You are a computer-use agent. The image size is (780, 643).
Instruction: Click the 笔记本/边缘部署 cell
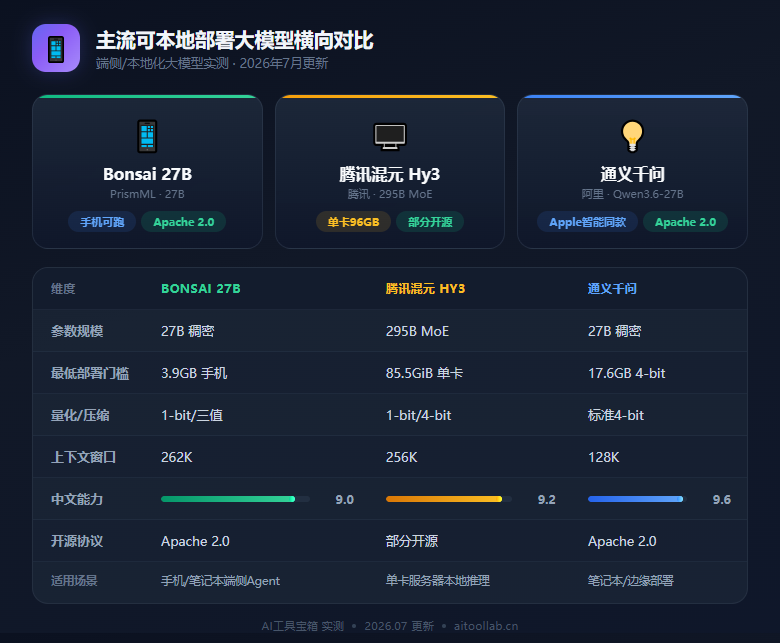click(x=631, y=580)
